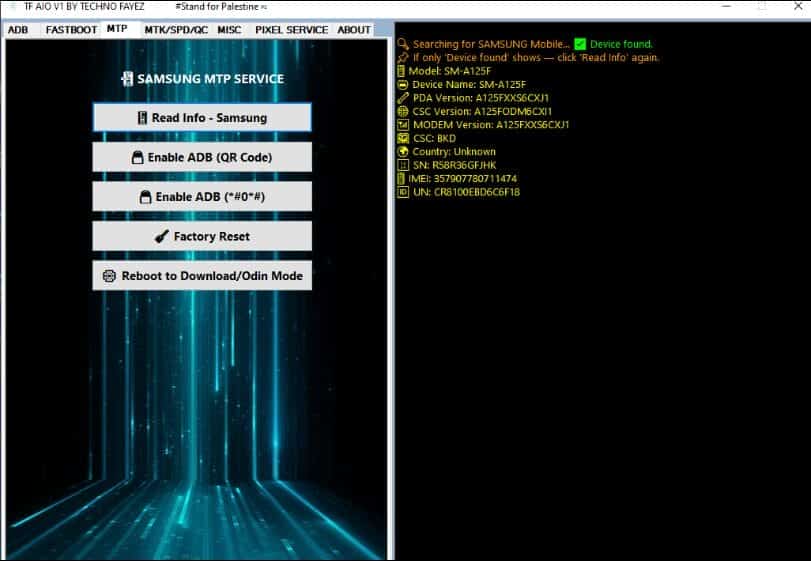Click the globe icon beside CSC Version
The width and height of the screenshot is (811, 561).
point(403,111)
